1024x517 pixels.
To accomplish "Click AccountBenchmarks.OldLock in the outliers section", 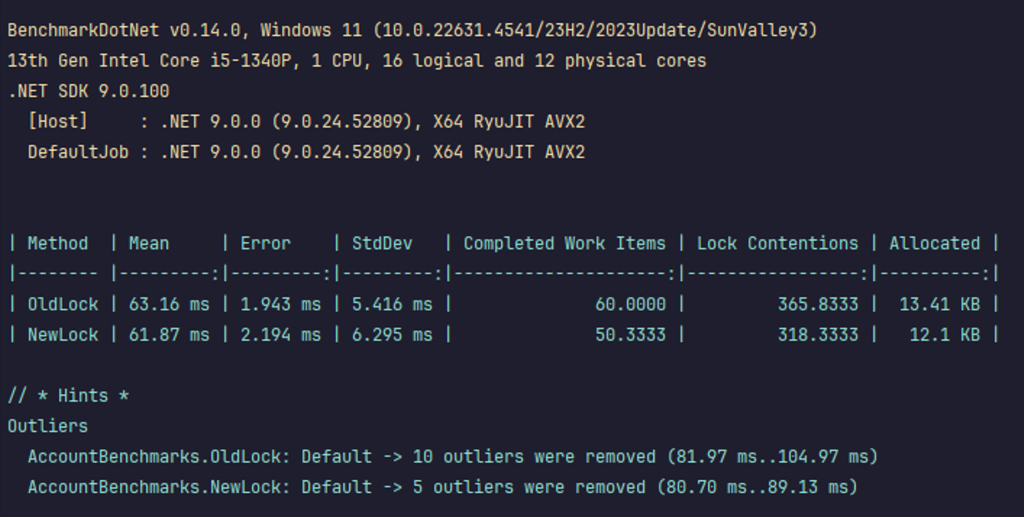I will (x=158, y=457).
